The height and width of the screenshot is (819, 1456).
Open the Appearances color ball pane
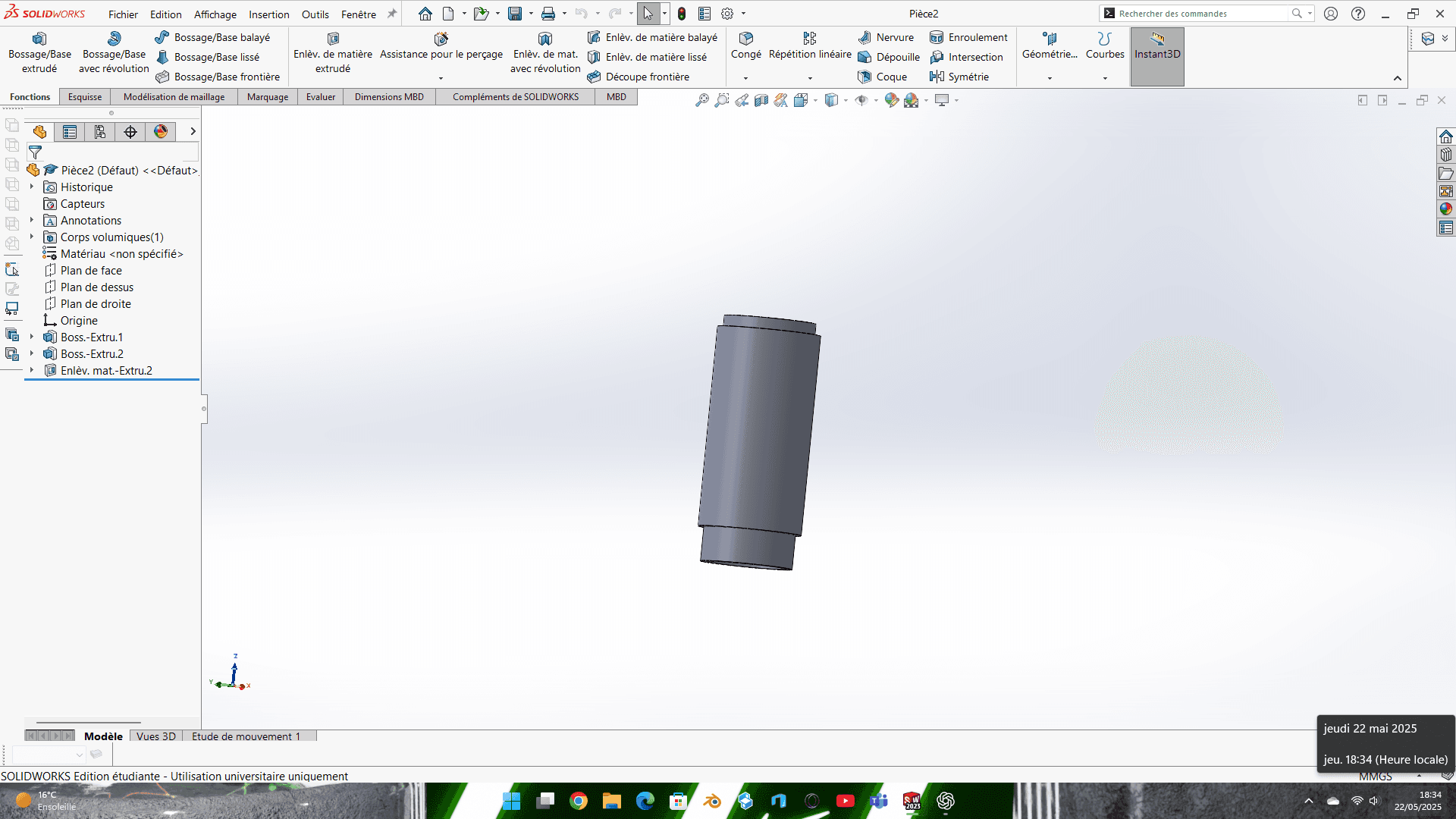[1446, 209]
